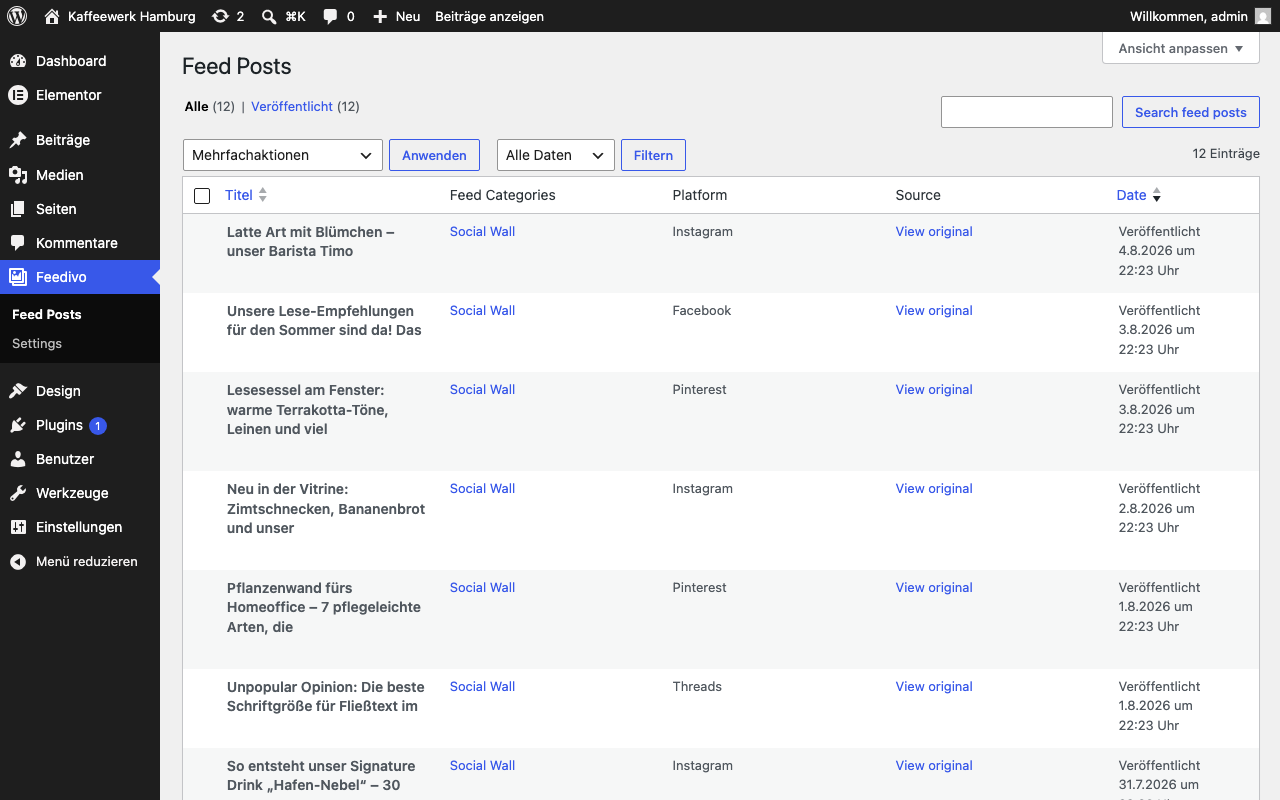The width and height of the screenshot is (1280, 800).
Task: Click title 'Pflanzenwand fürs Homeoffice'
Action: tap(324, 607)
